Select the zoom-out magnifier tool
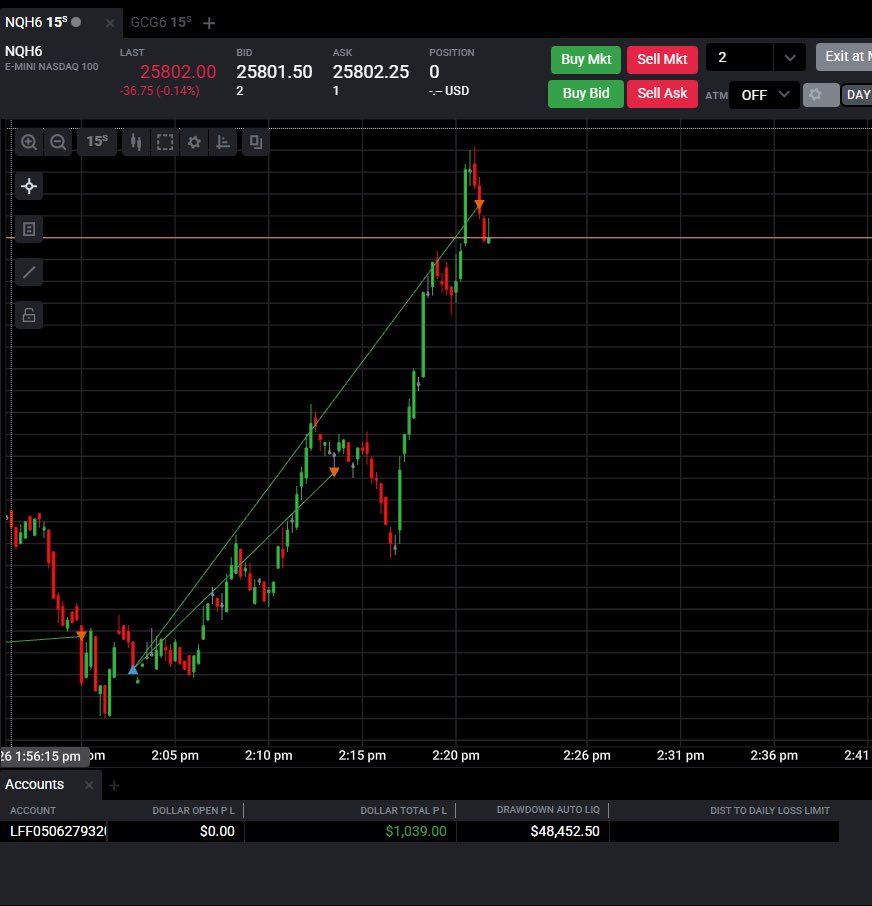The image size is (872, 906). point(58,141)
